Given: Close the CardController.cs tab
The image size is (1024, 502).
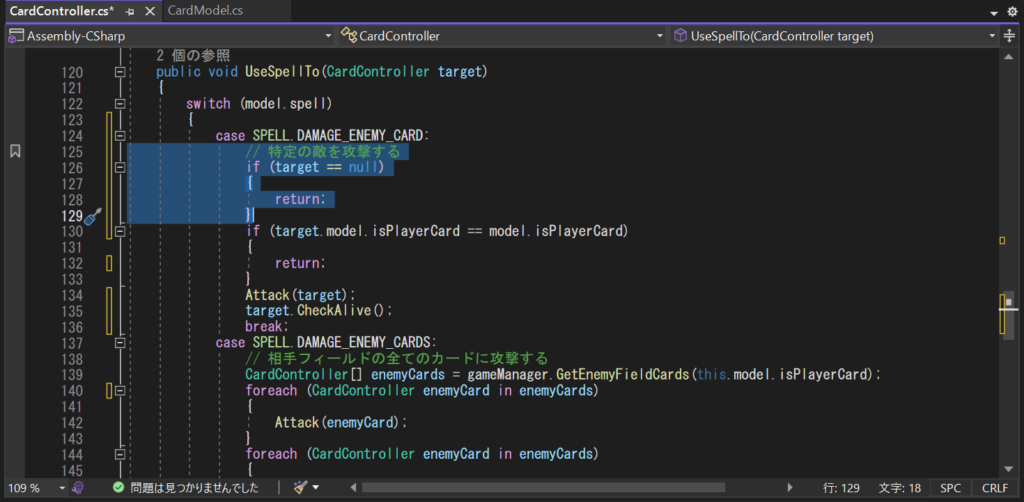Looking at the screenshot, I should [150, 12].
